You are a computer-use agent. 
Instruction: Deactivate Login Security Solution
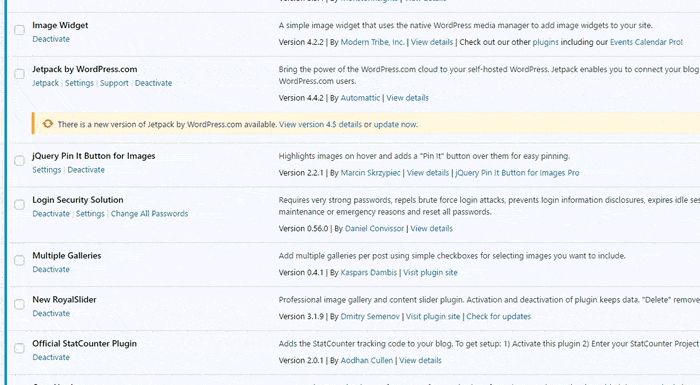(51, 213)
